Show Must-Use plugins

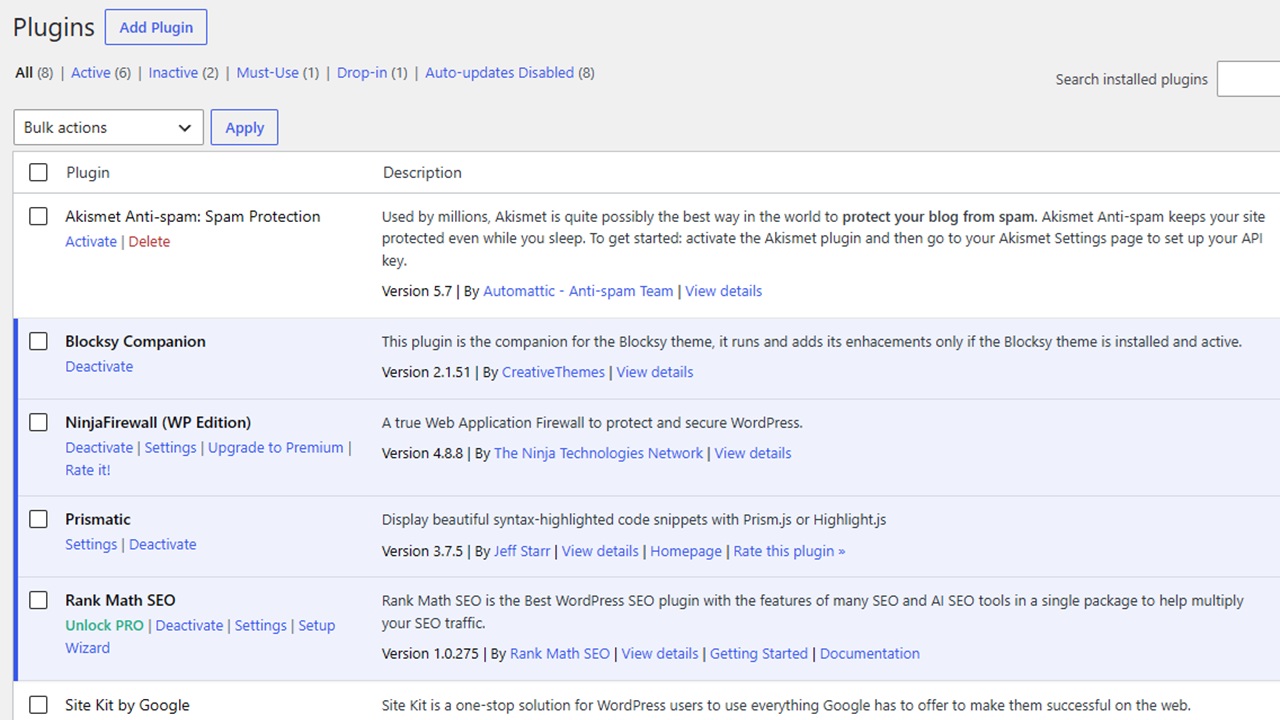tap(268, 72)
